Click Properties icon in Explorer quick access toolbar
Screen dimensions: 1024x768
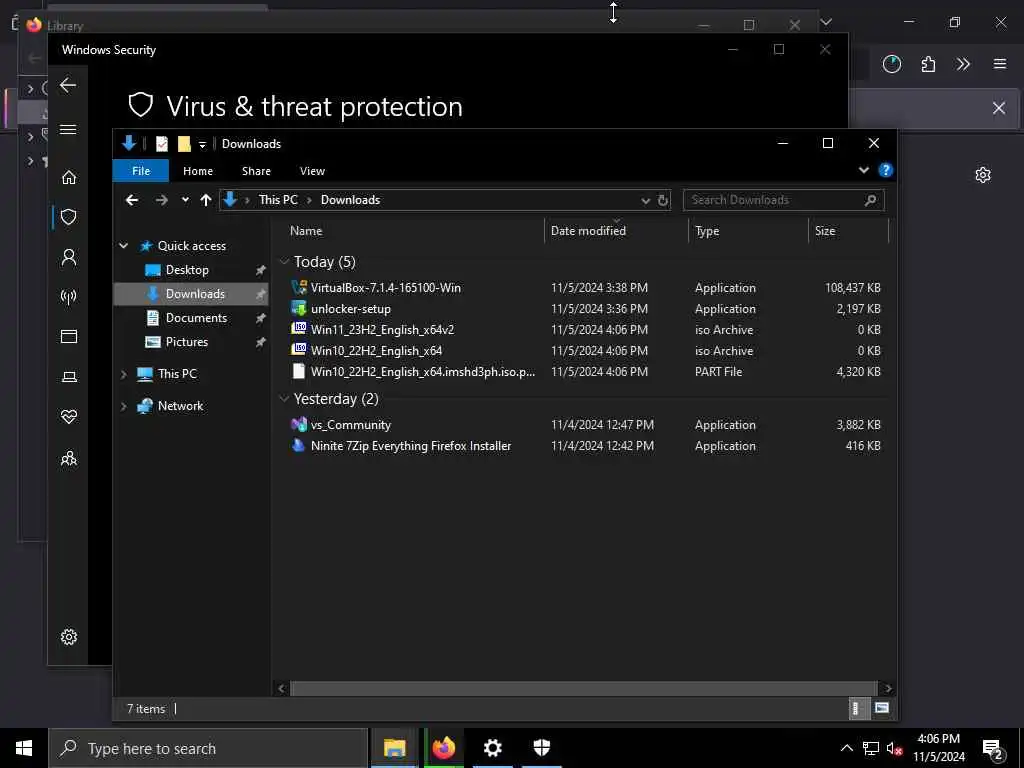[162, 144]
